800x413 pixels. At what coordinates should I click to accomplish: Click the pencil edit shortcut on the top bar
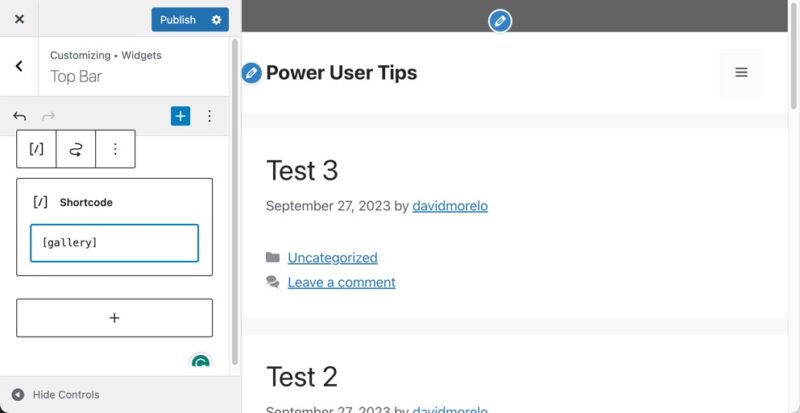tap(499, 21)
